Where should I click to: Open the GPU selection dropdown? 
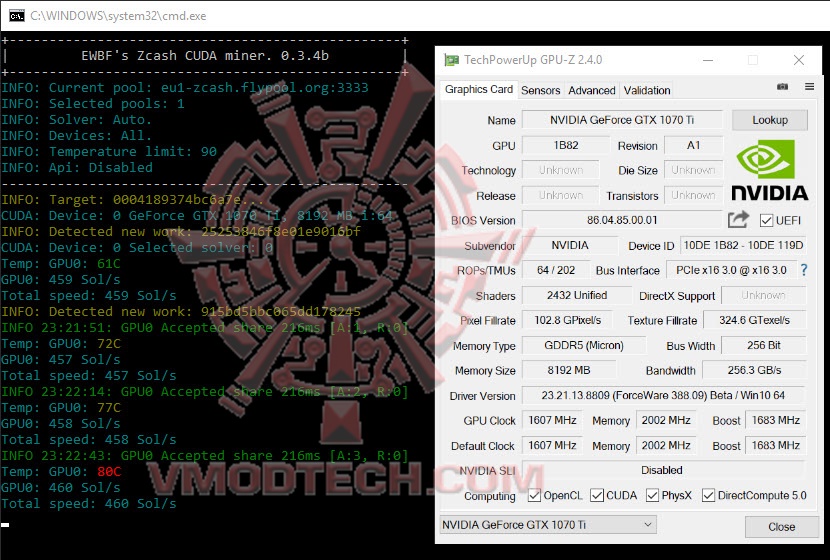click(548, 525)
